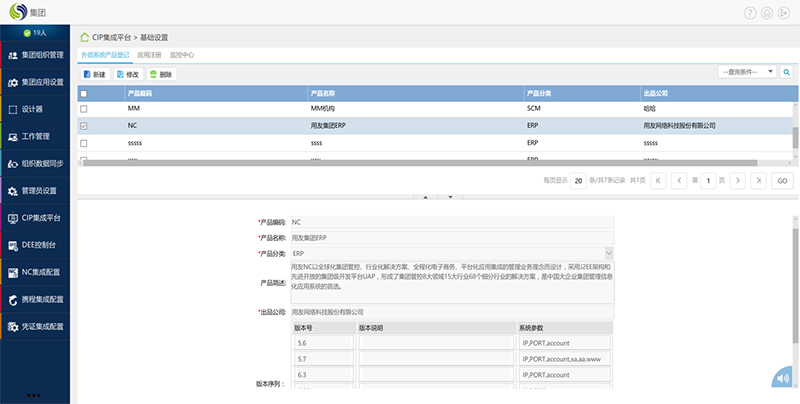Image resolution: width=800 pixels, height=404 pixels.
Task: Open the help question-mark icon
Action: click(749, 13)
